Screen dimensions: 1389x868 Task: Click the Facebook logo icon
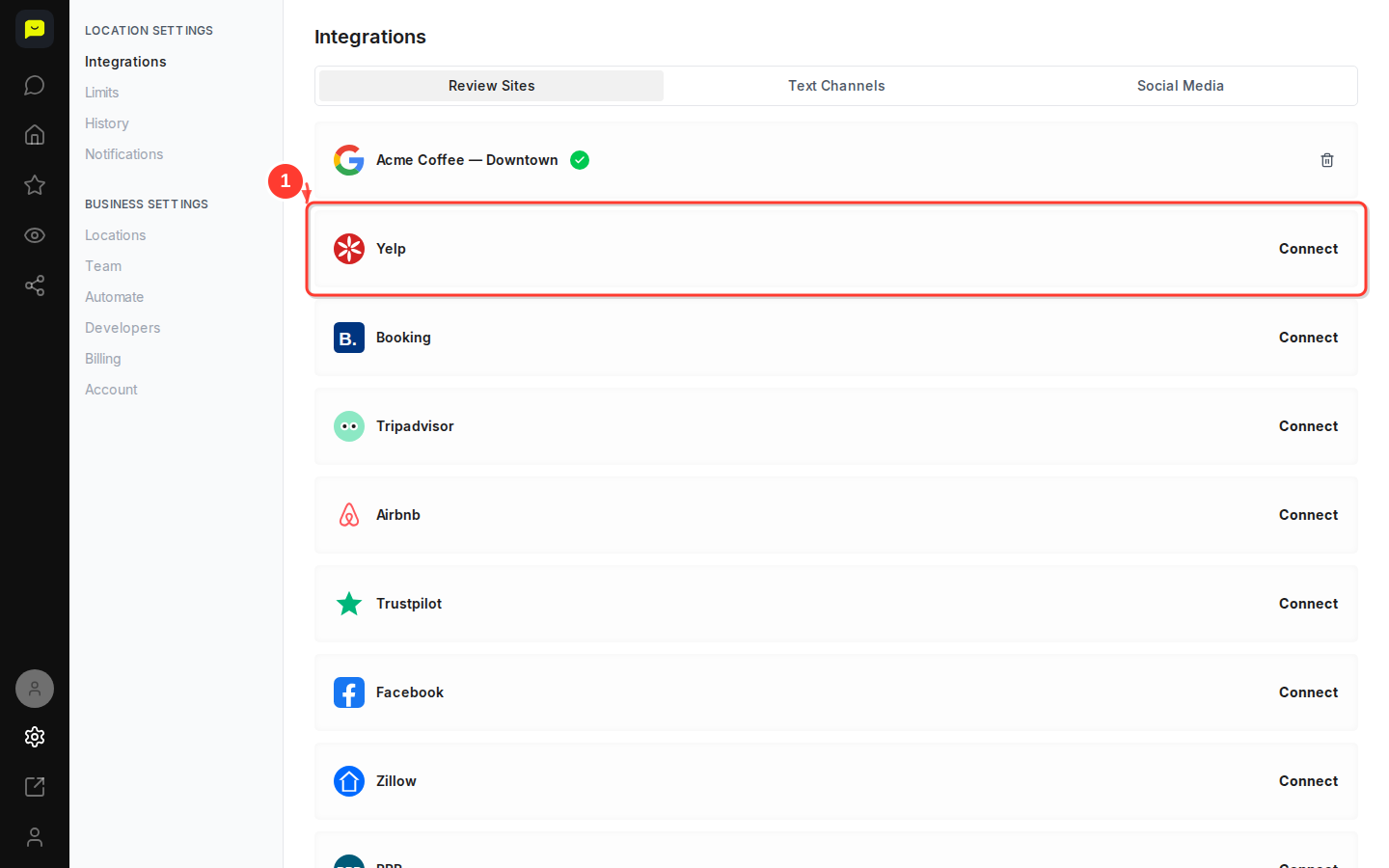tap(349, 692)
